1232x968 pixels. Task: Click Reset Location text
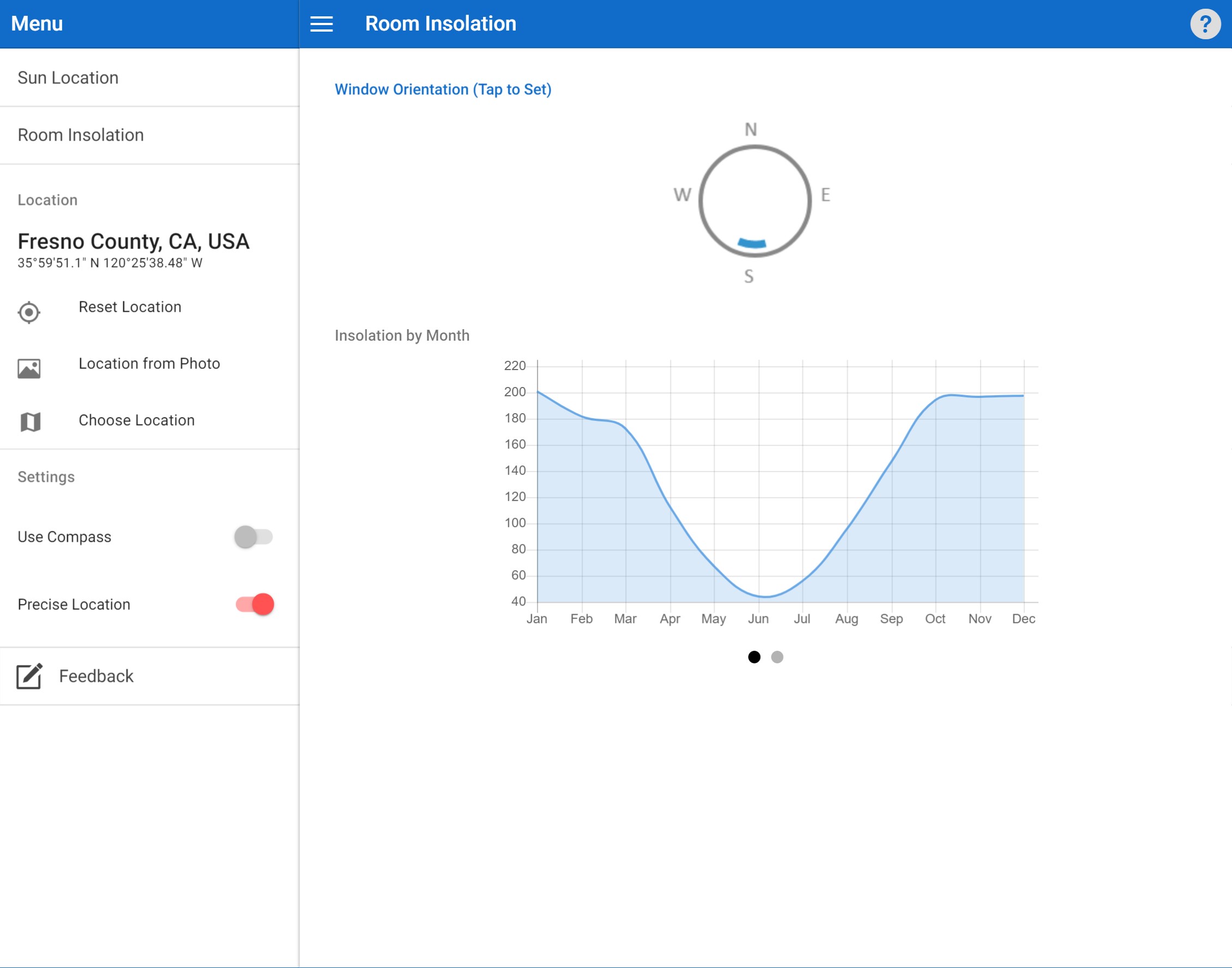[x=130, y=307]
